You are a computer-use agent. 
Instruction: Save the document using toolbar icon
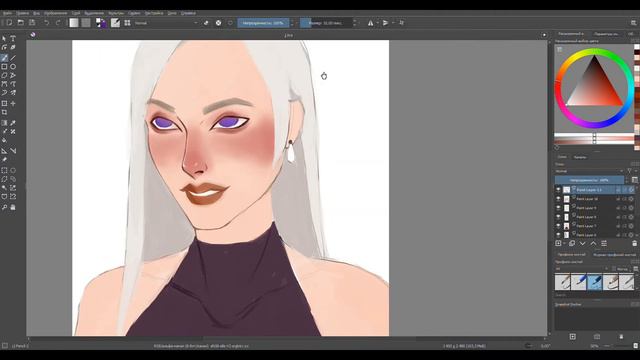(x=32, y=23)
